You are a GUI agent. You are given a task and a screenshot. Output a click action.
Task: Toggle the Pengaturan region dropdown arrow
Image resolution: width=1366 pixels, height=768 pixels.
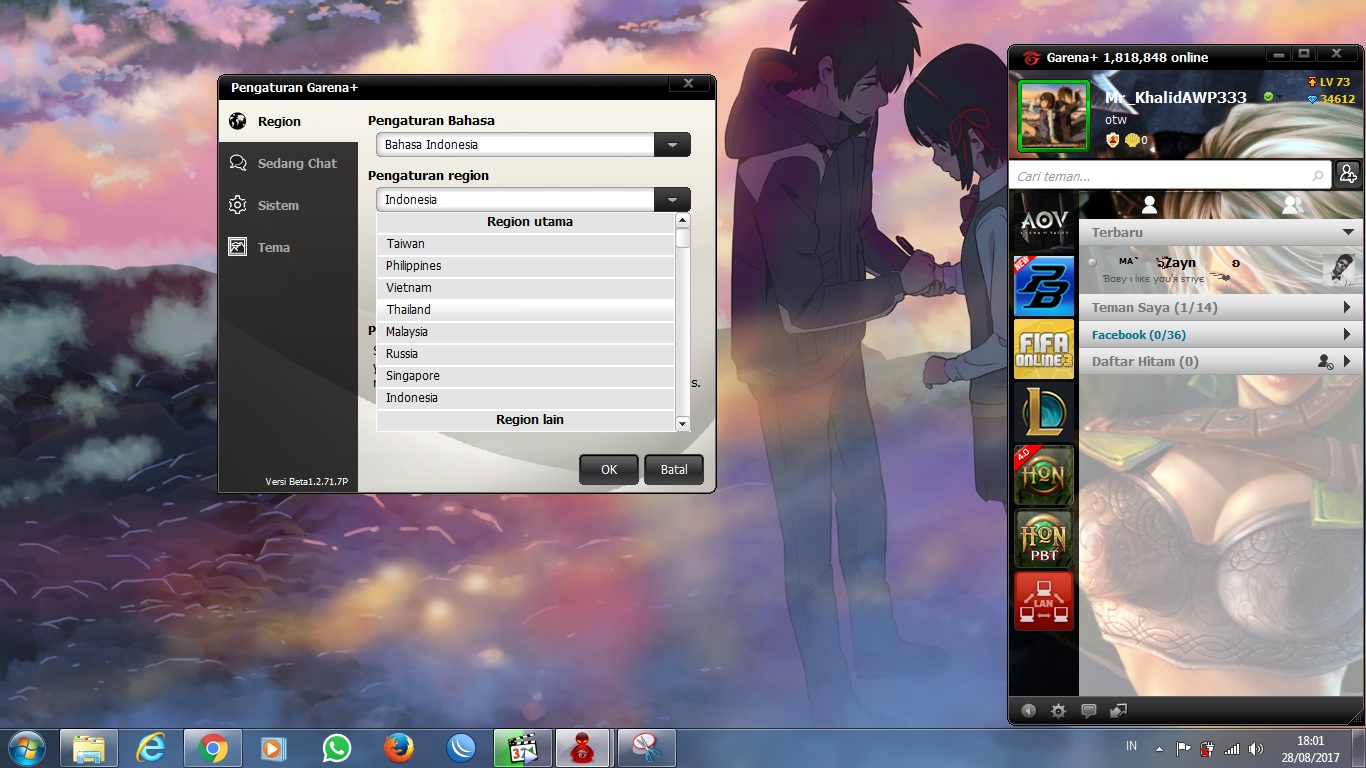click(672, 200)
